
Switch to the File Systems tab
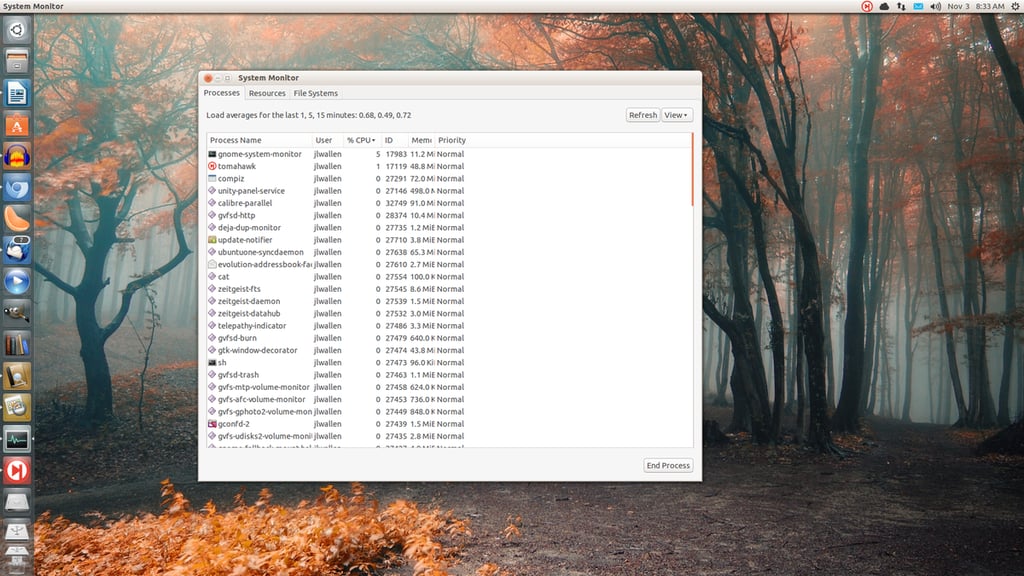[x=315, y=93]
